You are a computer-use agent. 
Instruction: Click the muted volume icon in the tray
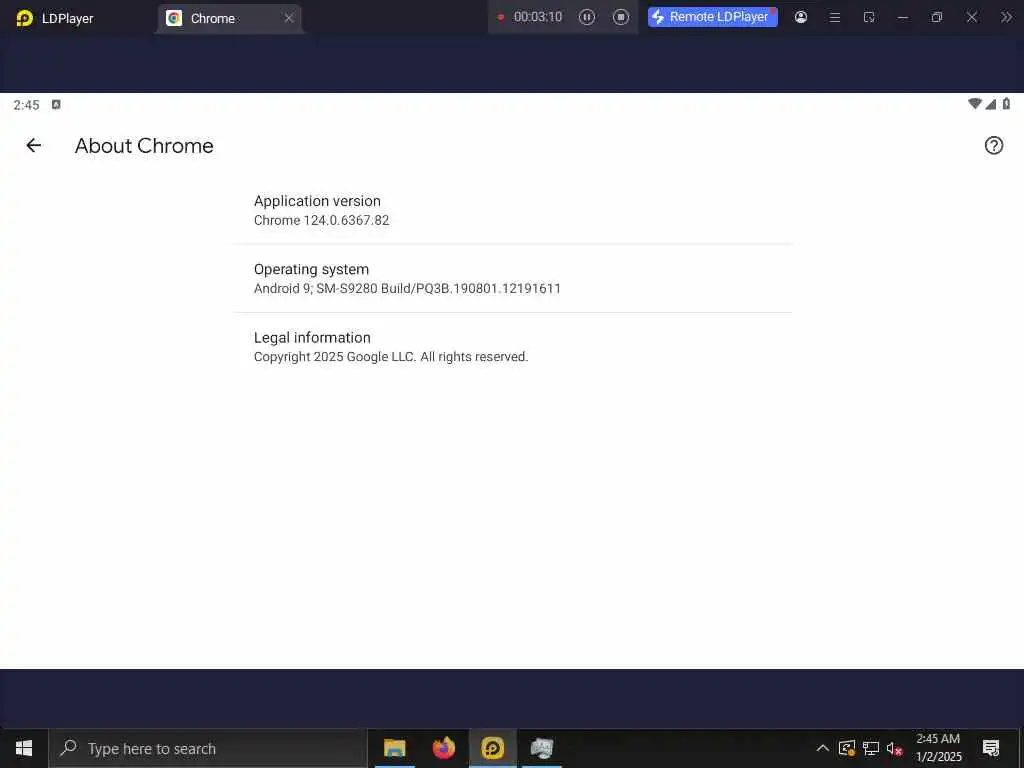(x=894, y=748)
